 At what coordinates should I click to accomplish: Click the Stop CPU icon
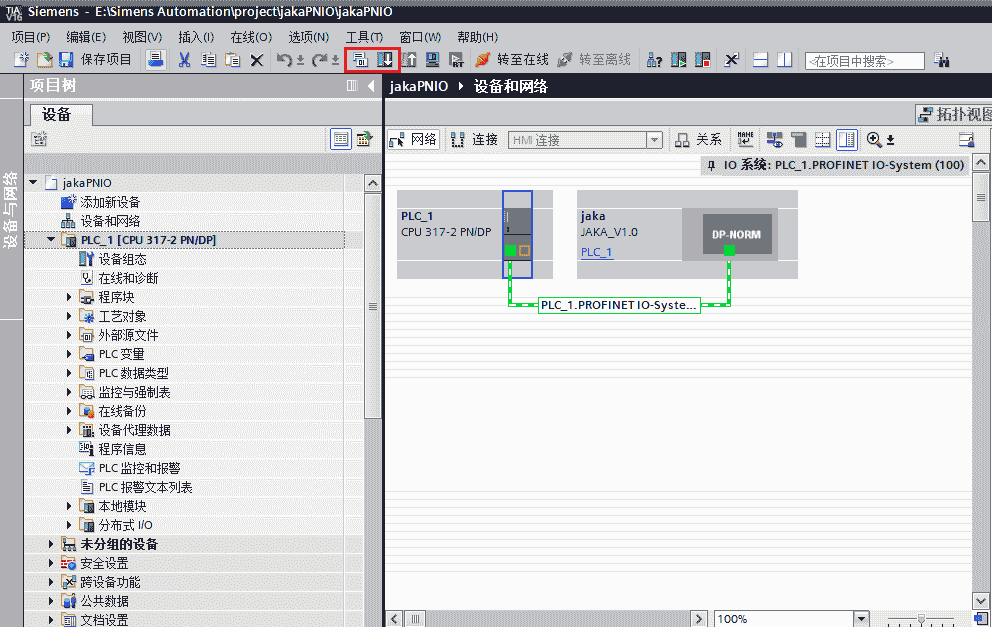point(701,60)
